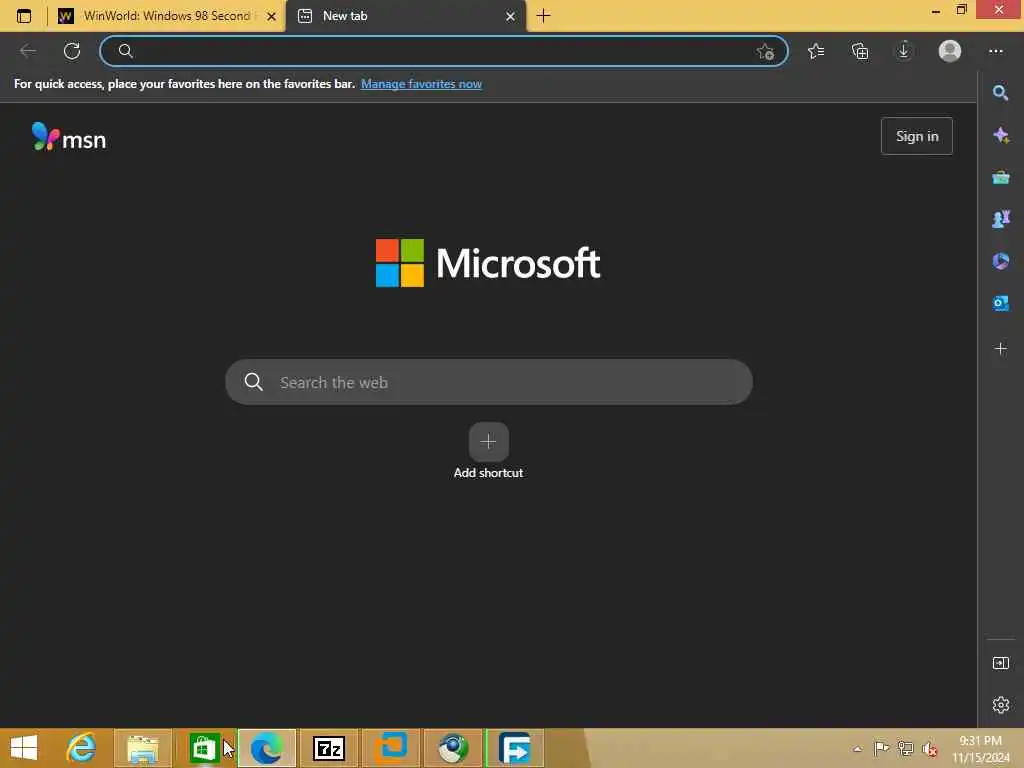Screen dimensions: 1024x768
Task: Close the WinWorld tab
Action: point(272,16)
